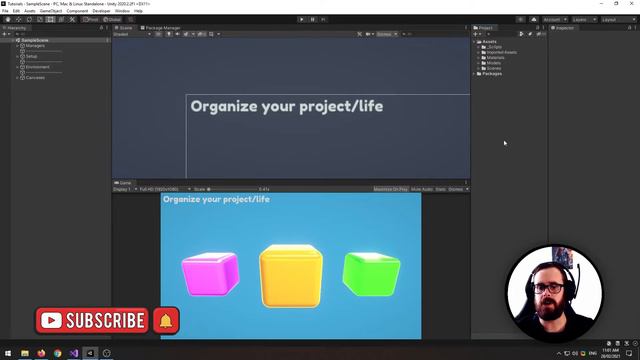Viewport: 640px width, 360px height.
Task: Select the Hierarchy tab
Action: click(x=15, y=28)
